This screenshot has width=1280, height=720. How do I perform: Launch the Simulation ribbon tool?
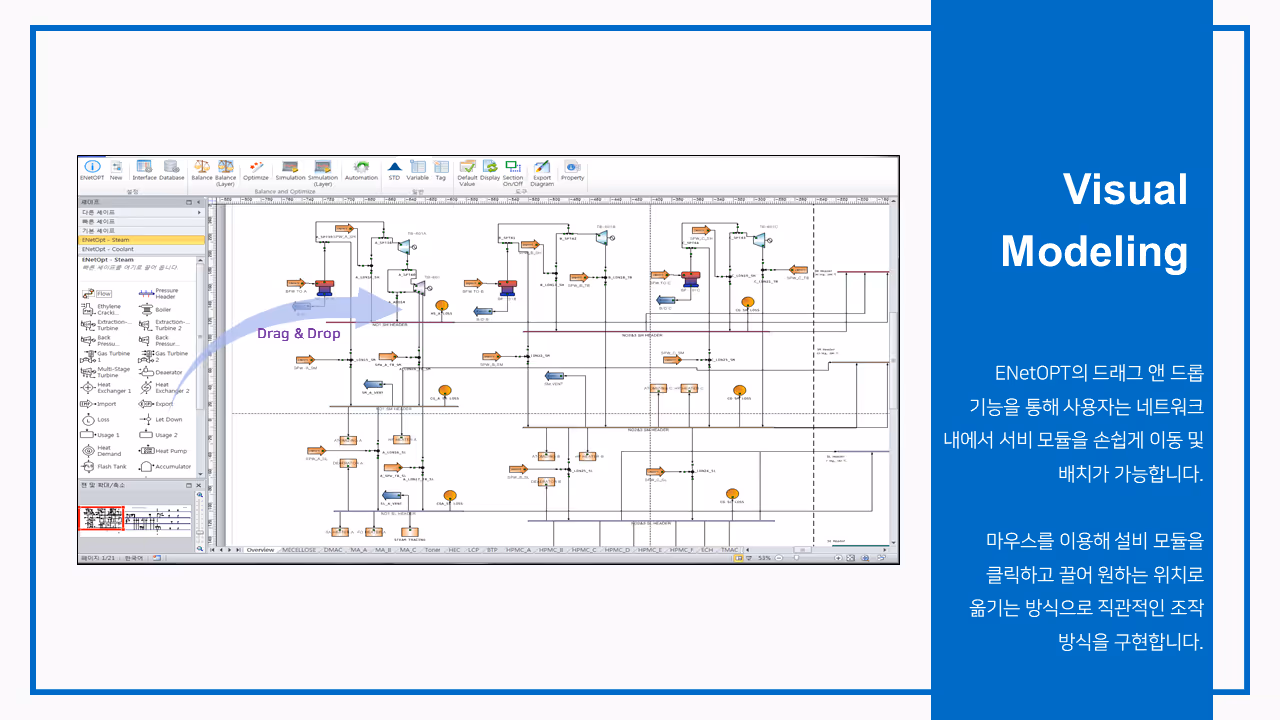290,170
